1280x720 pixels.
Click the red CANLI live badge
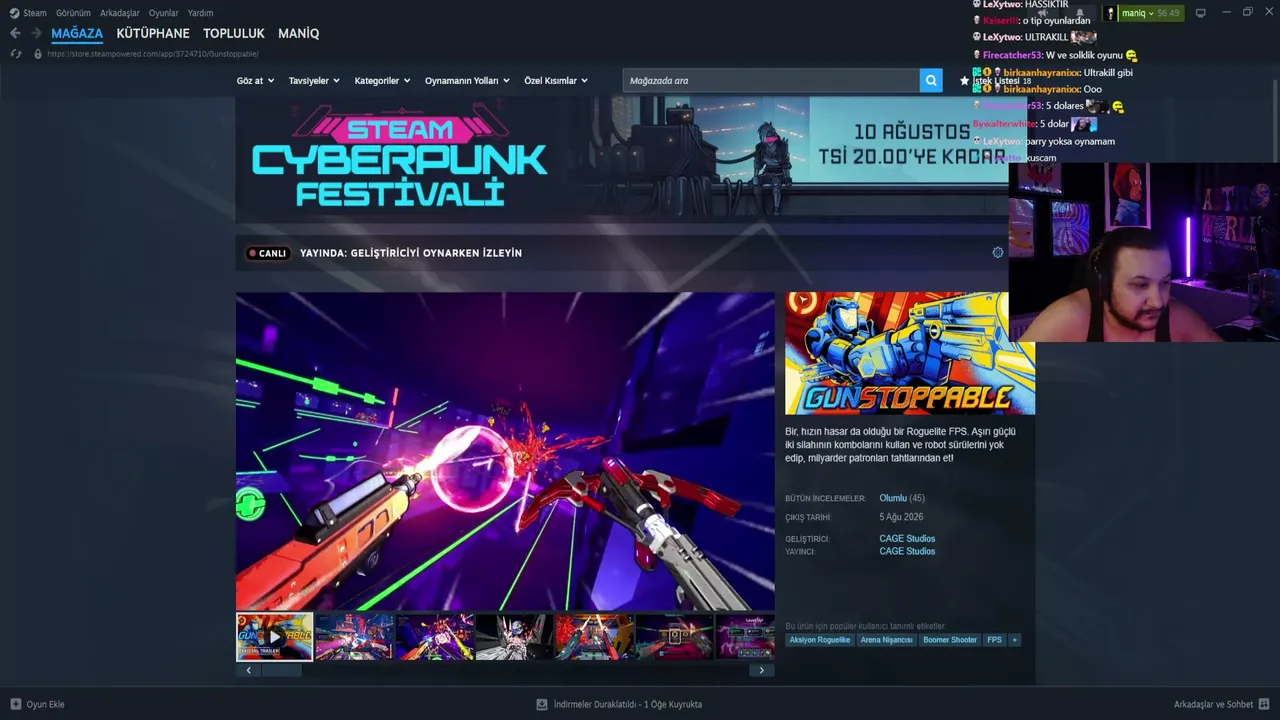[267, 253]
